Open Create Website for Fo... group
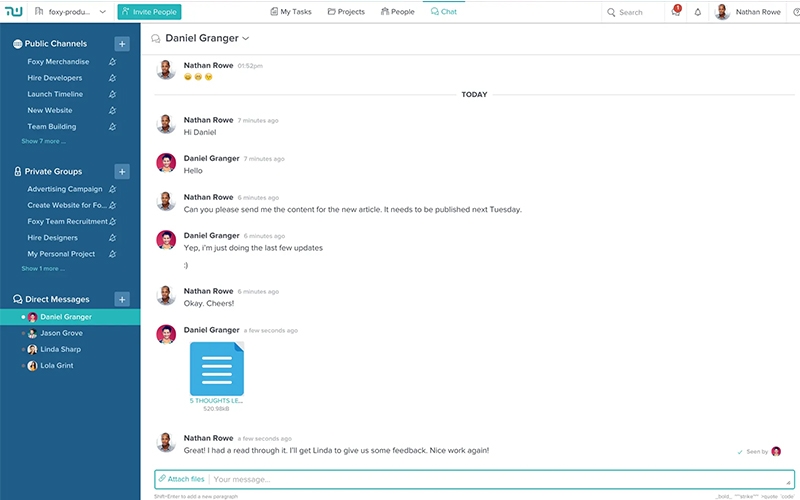This screenshot has width=800, height=500. [67, 205]
